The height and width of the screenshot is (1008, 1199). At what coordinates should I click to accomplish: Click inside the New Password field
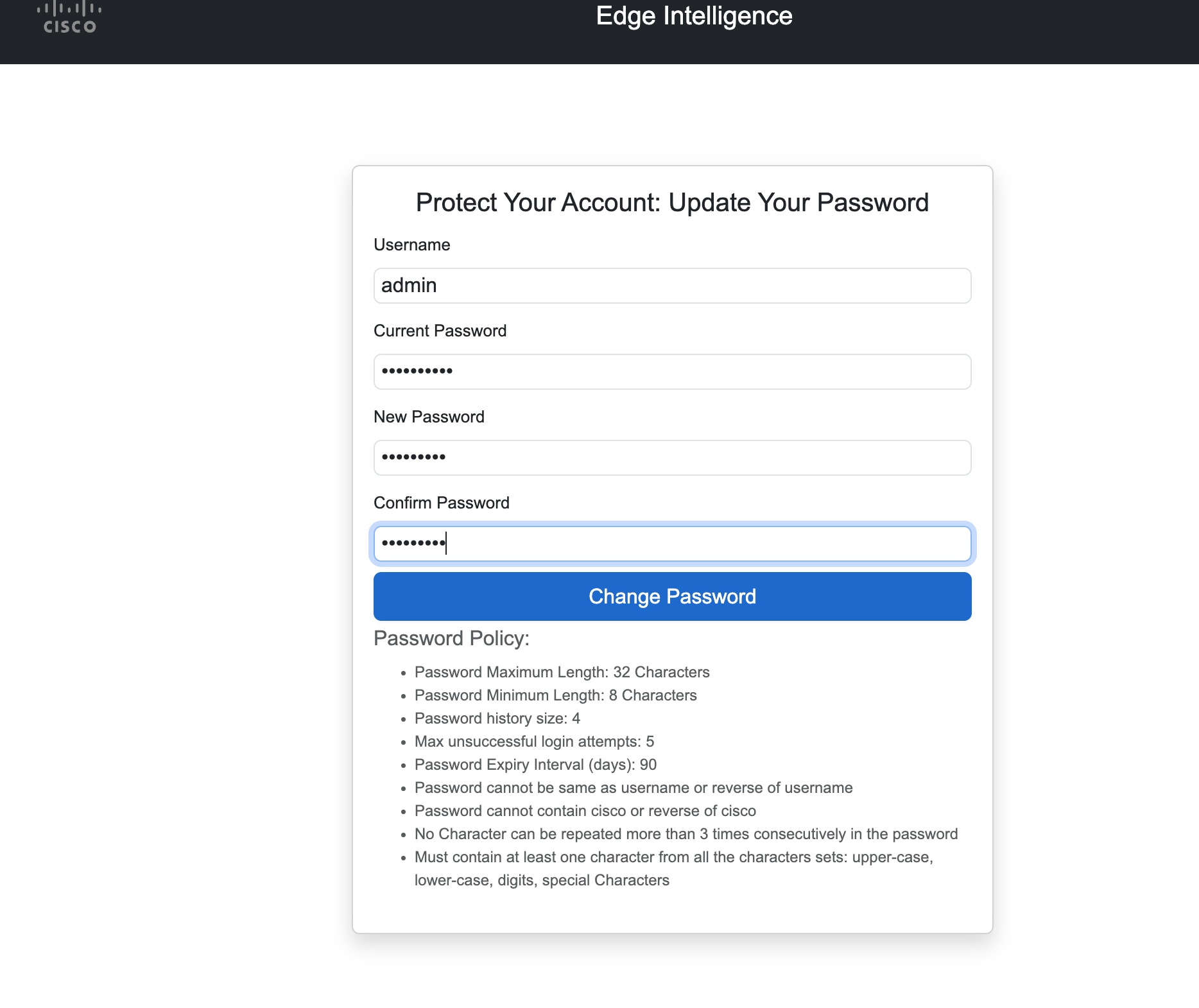coord(672,458)
